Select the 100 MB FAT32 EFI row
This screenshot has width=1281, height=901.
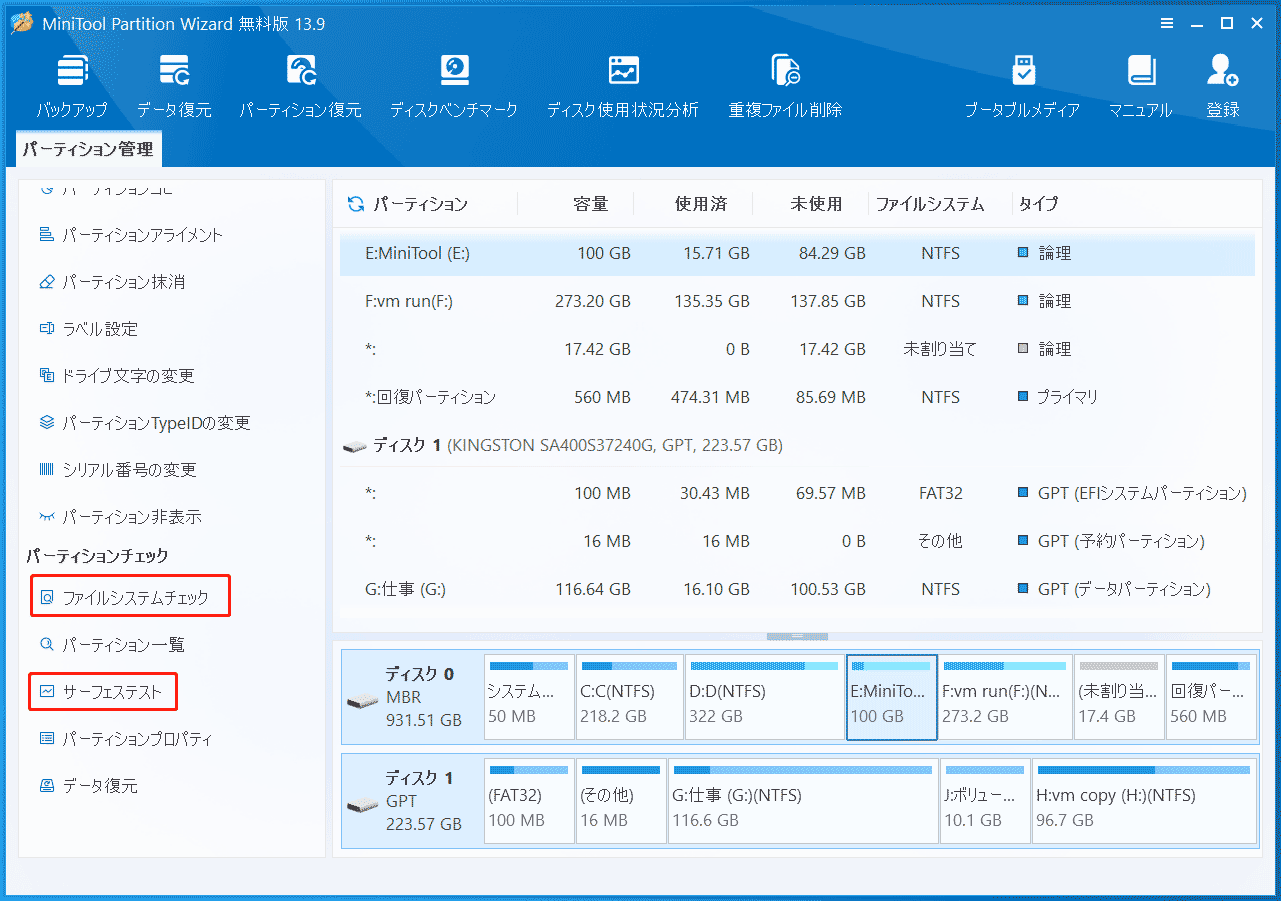pos(797,494)
